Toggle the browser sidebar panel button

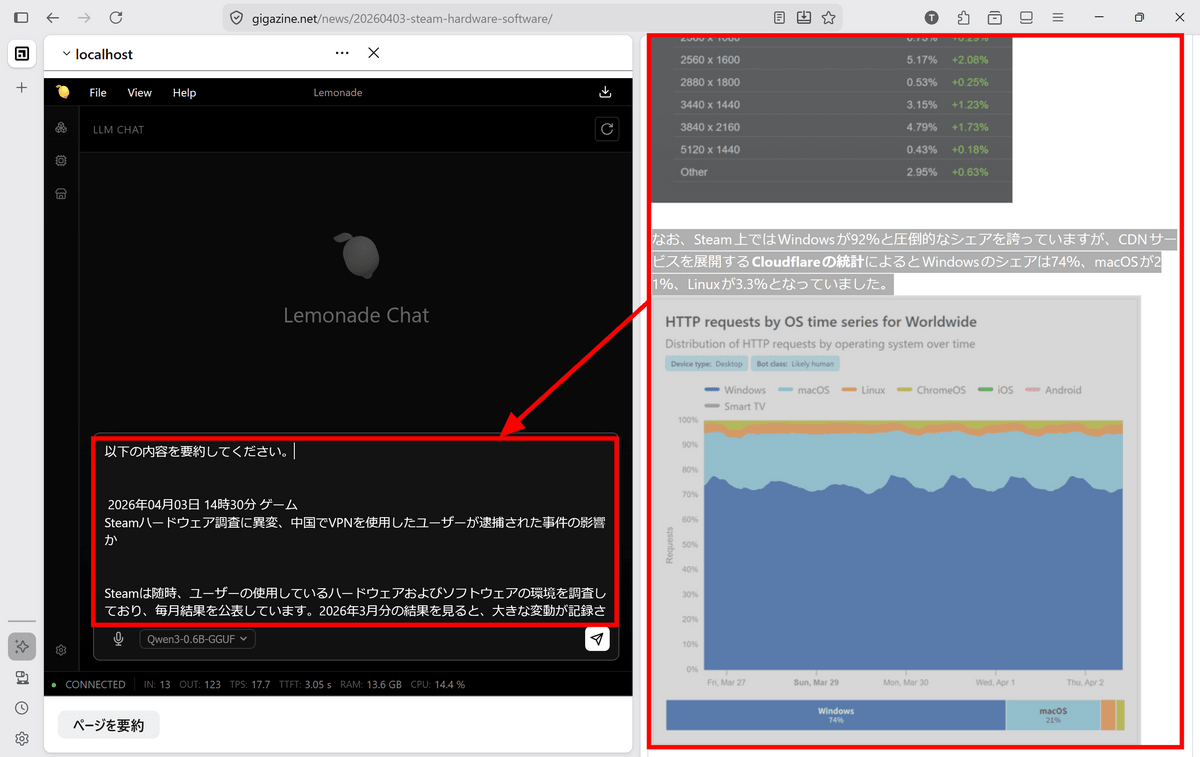coord(21,18)
